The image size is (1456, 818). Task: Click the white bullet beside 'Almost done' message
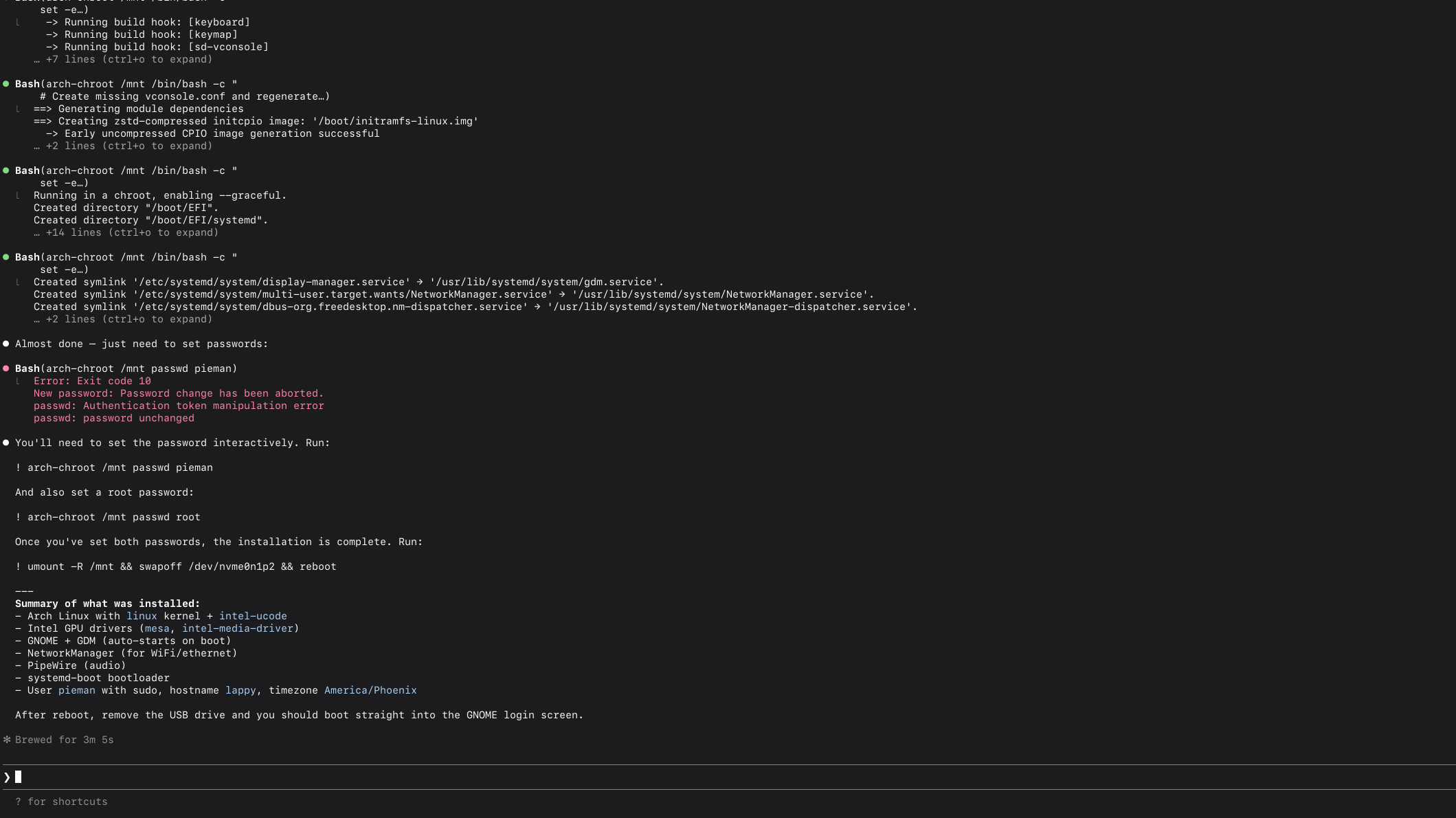pyautogui.click(x=6, y=344)
